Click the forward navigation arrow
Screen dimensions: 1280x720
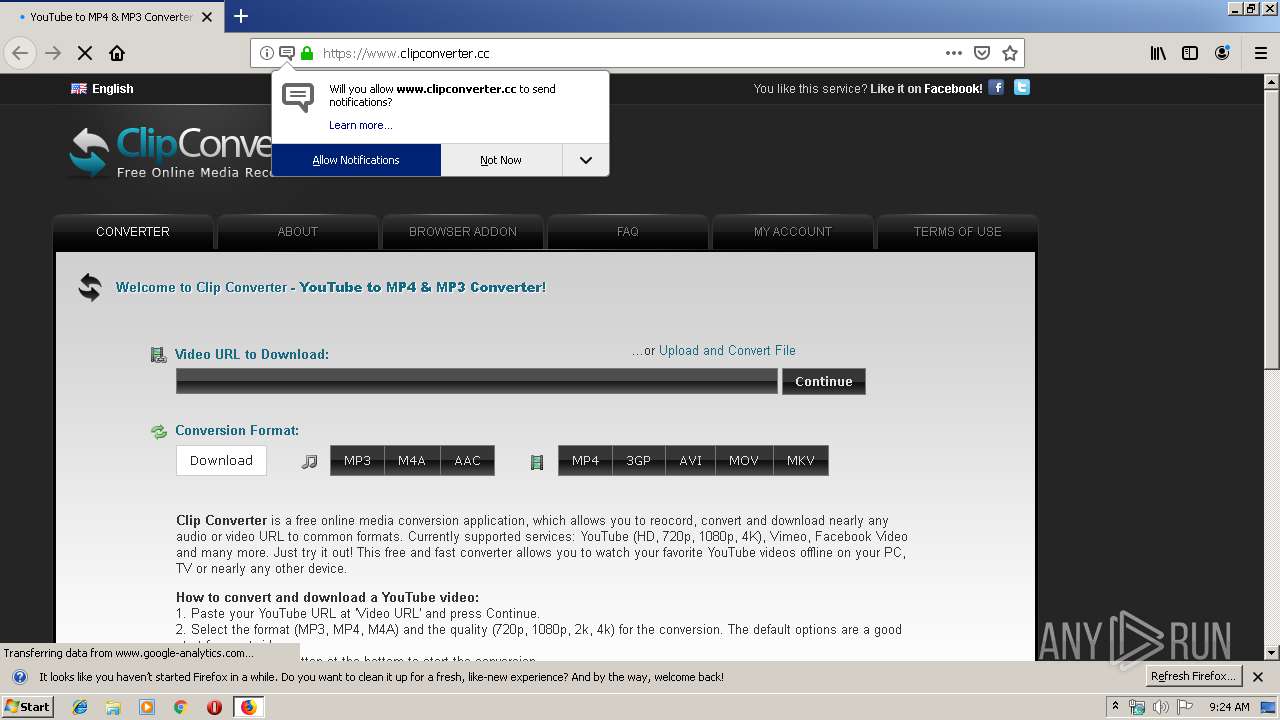coord(53,53)
